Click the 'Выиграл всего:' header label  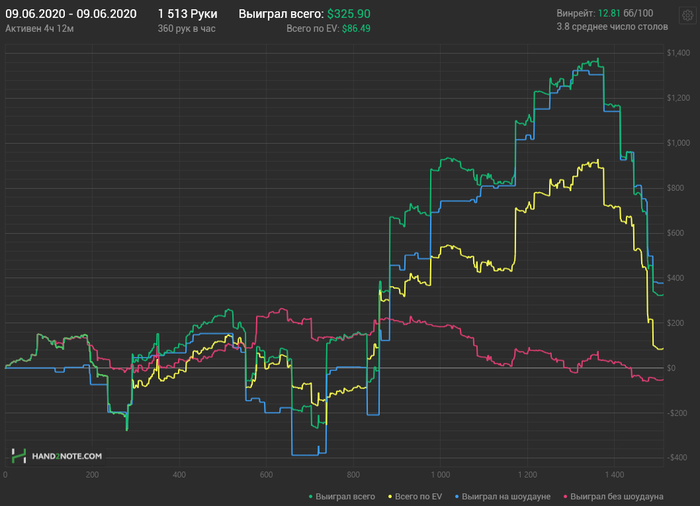coord(281,14)
